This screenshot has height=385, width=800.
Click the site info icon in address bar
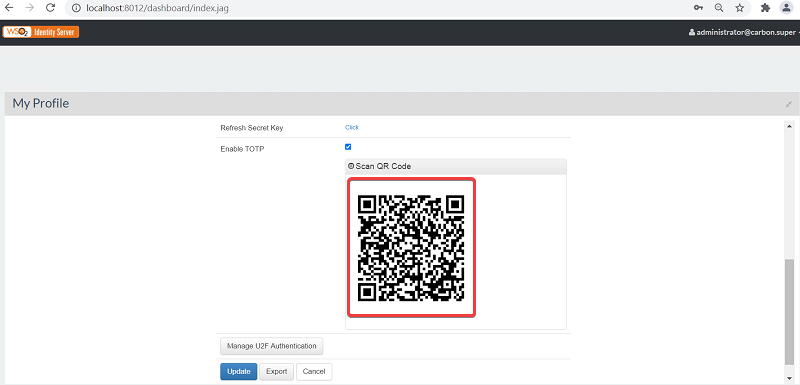(76, 9)
